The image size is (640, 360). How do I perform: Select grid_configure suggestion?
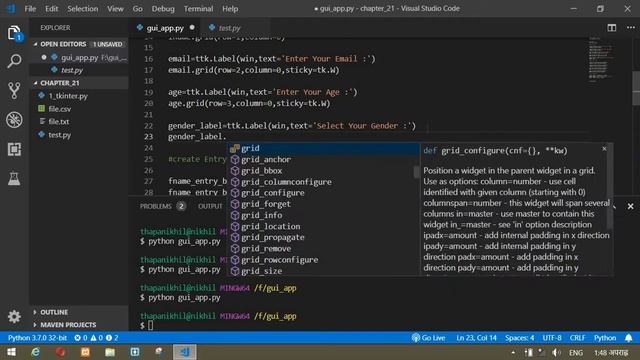tap(323, 193)
